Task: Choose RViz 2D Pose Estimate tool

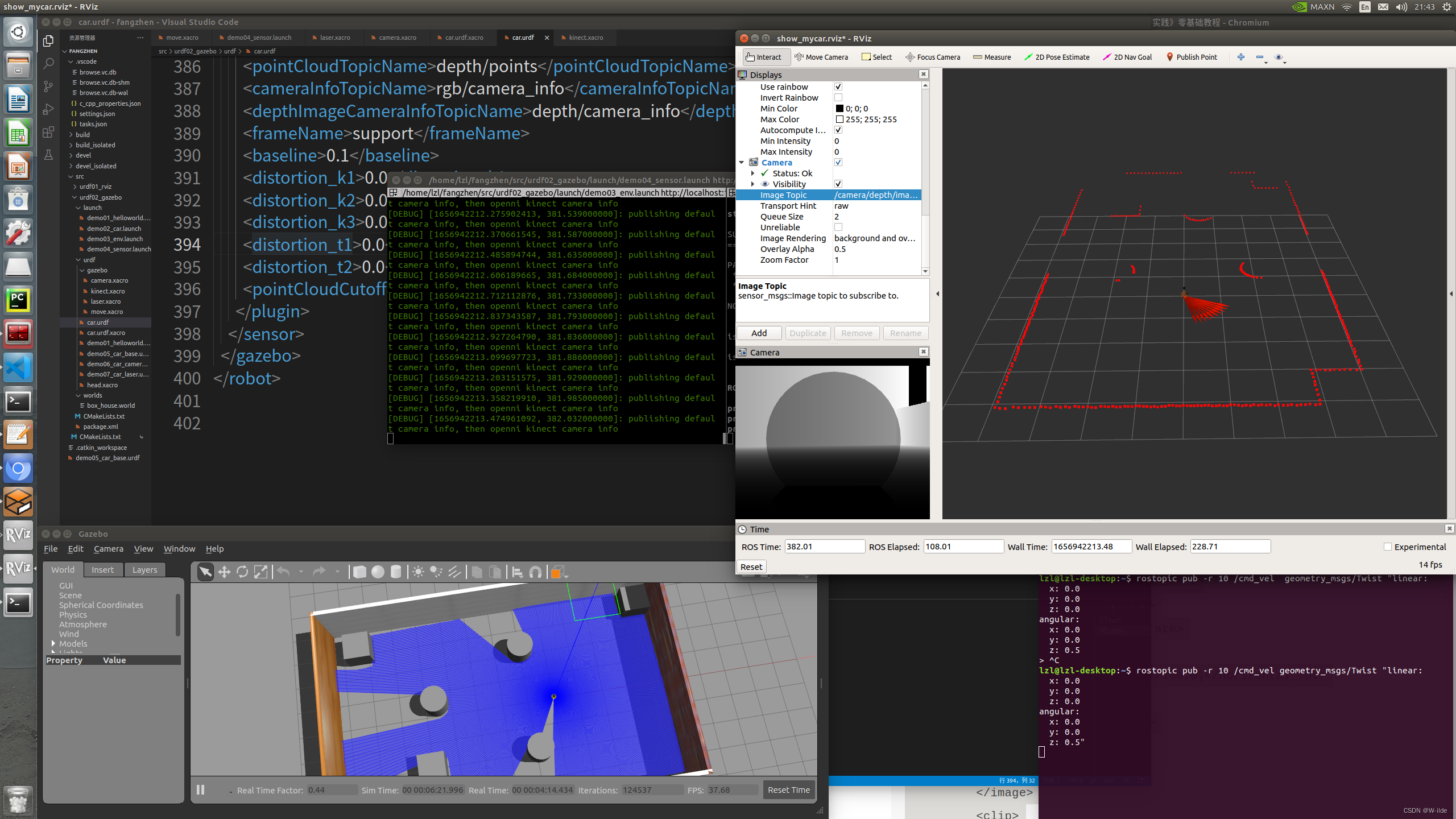Action: coord(1057,57)
